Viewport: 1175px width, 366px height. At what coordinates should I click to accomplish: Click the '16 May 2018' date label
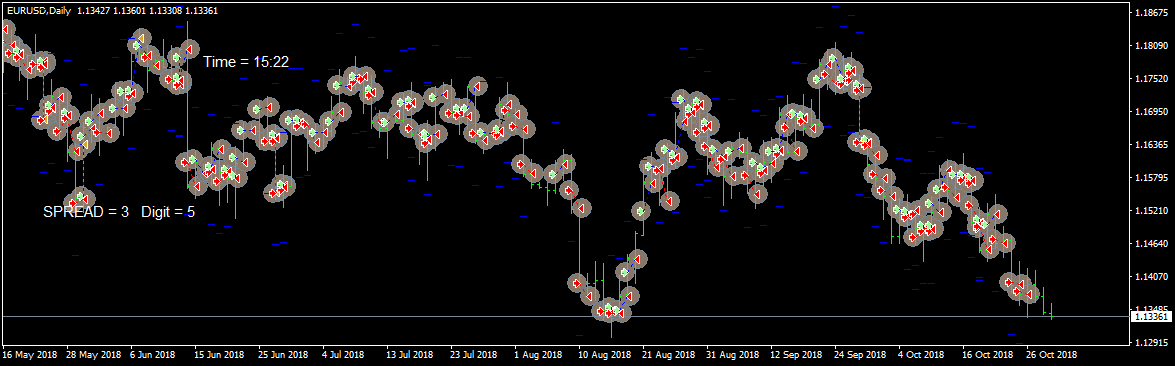pyautogui.click(x=30, y=354)
